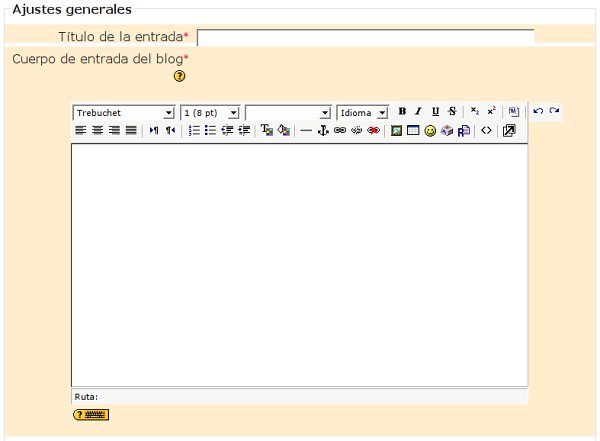Set left-to-right text direction

[154, 131]
